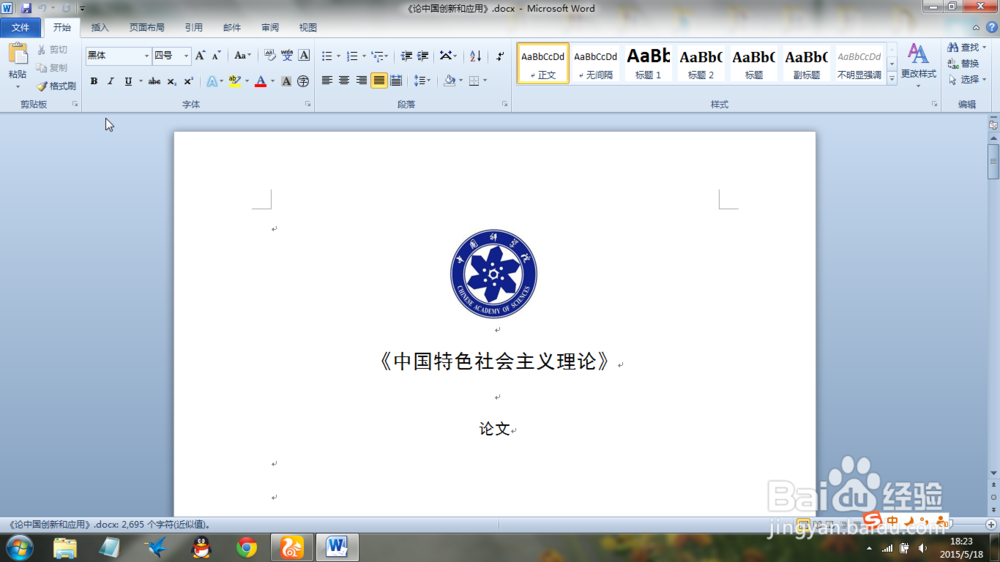
Task: Increase font size with Grow Font
Action: tap(200, 56)
